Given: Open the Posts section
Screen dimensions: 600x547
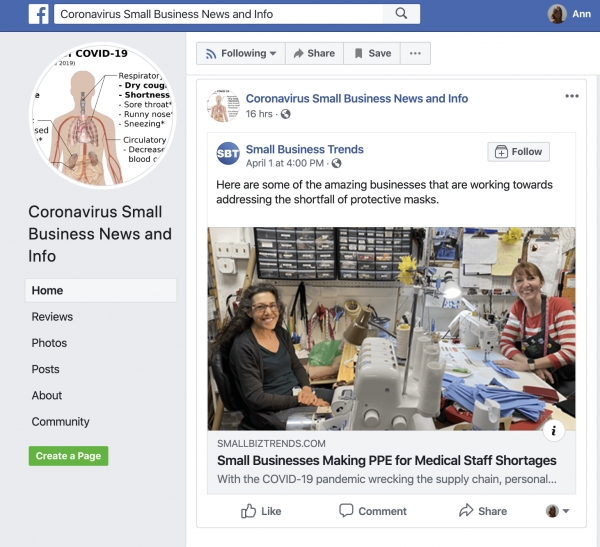Looking at the screenshot, I should coord(46,369).
